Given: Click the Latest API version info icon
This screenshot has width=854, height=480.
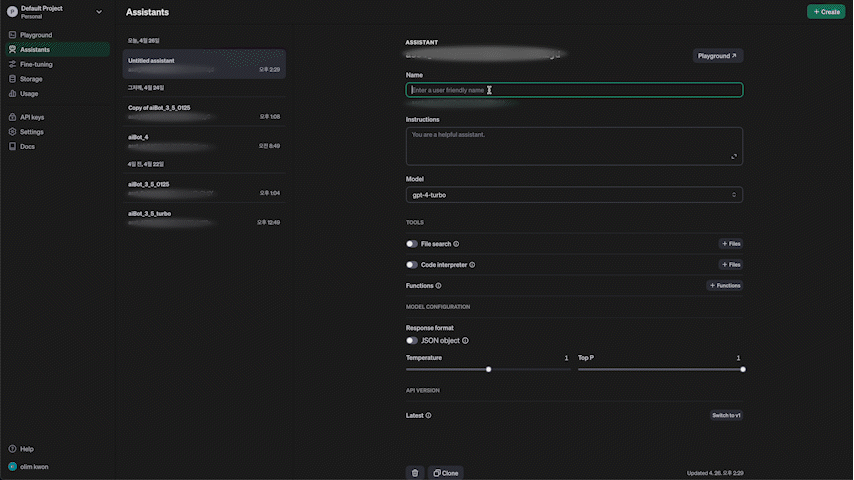Looking at the screenshot, I should [429, 415].
